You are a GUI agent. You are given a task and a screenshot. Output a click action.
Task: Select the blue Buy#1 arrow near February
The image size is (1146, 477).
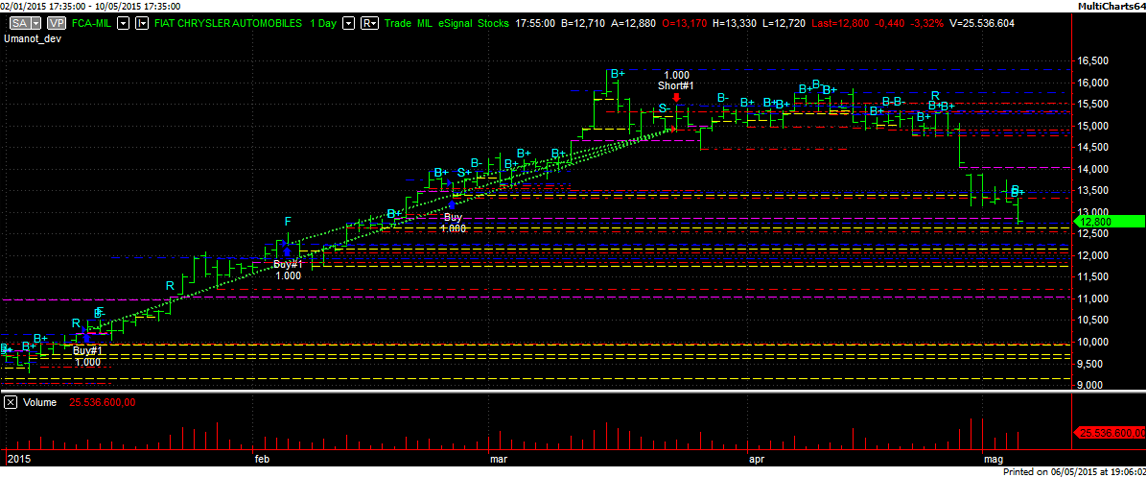287,252
